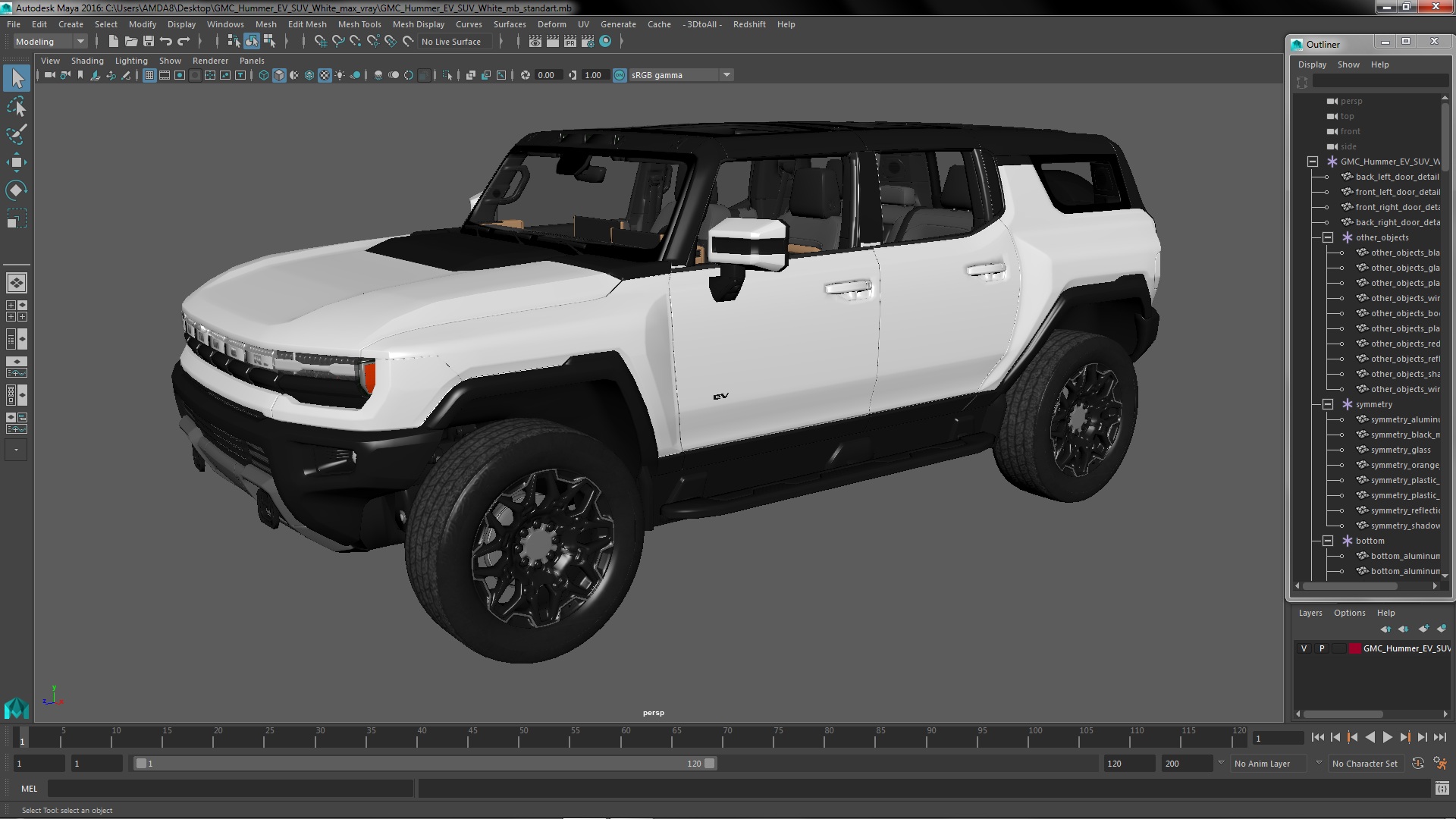The width and height of the screenshot is (1456, 819).
Task: Toggle color management ON button
Action: (620, 75)
